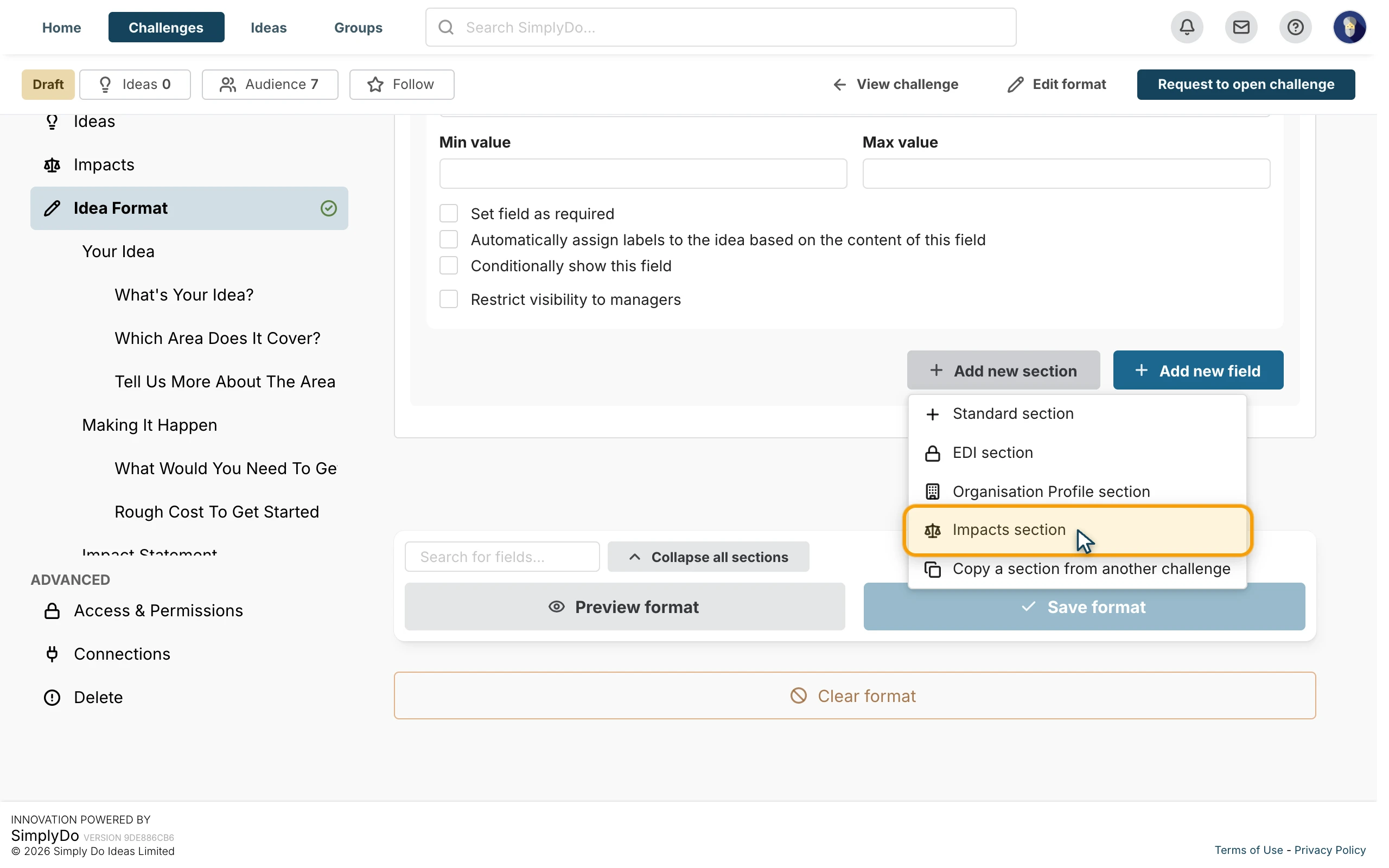The image size is (1389, 868).
Task: Click the green checkmark on Idea Format
Action: [x=328, y=208]
